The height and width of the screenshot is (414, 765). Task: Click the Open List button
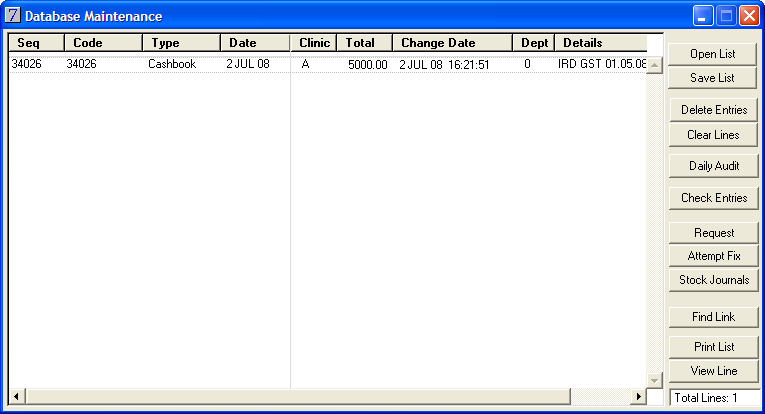[712, 54]
